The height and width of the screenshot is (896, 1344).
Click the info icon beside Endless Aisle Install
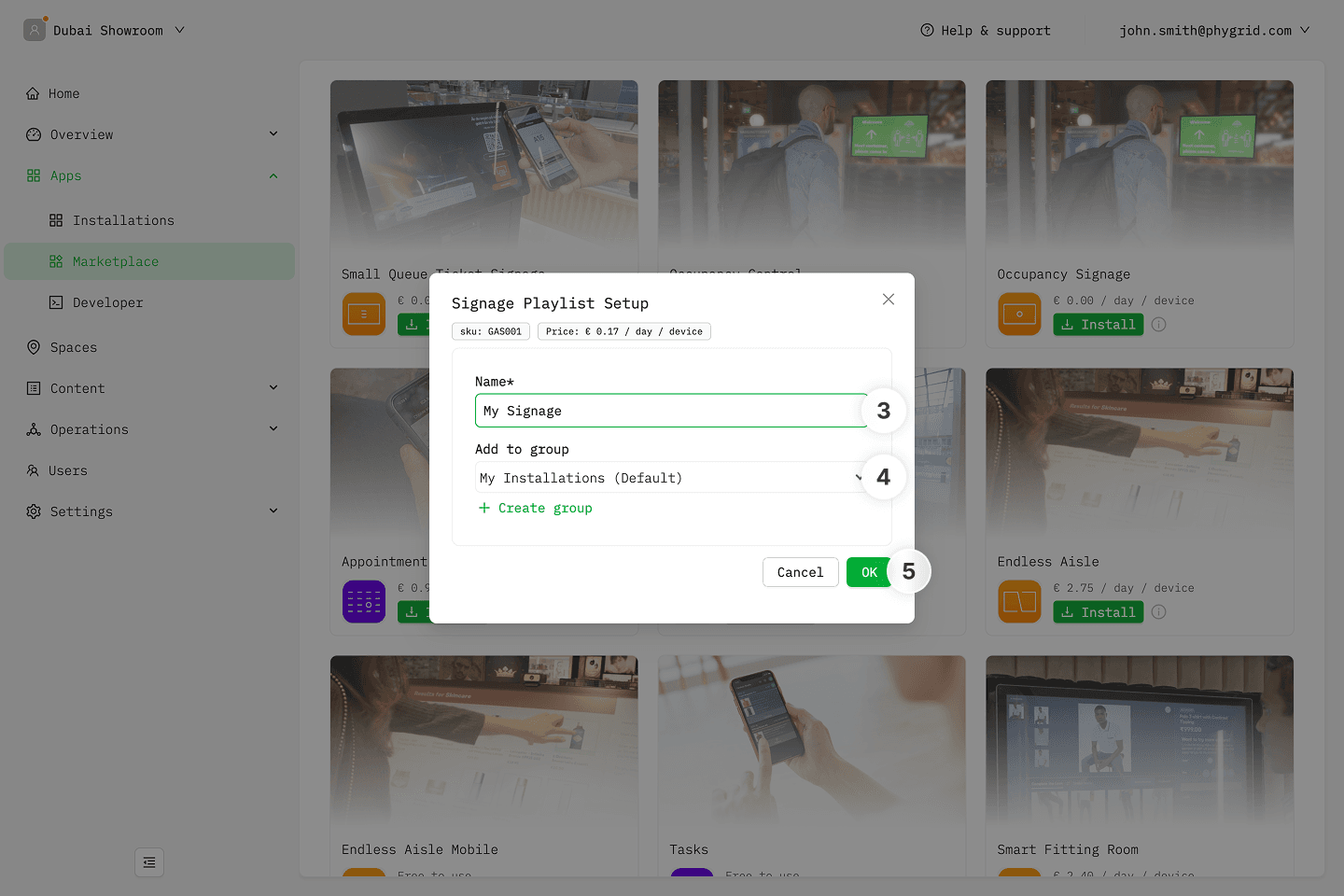[x=1158, y=612]
